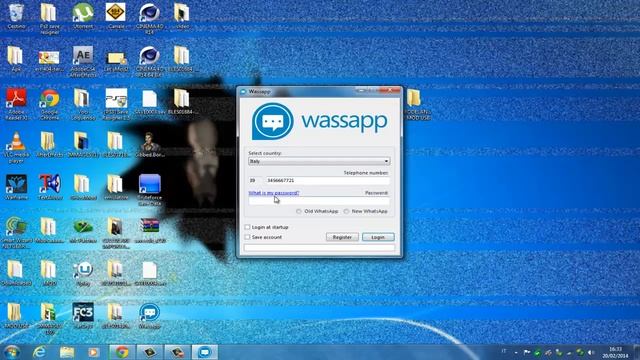Image resolution: width=640 pixels, height=360 pixels.
Task: Click the Login button
Action: coord(378,237)
